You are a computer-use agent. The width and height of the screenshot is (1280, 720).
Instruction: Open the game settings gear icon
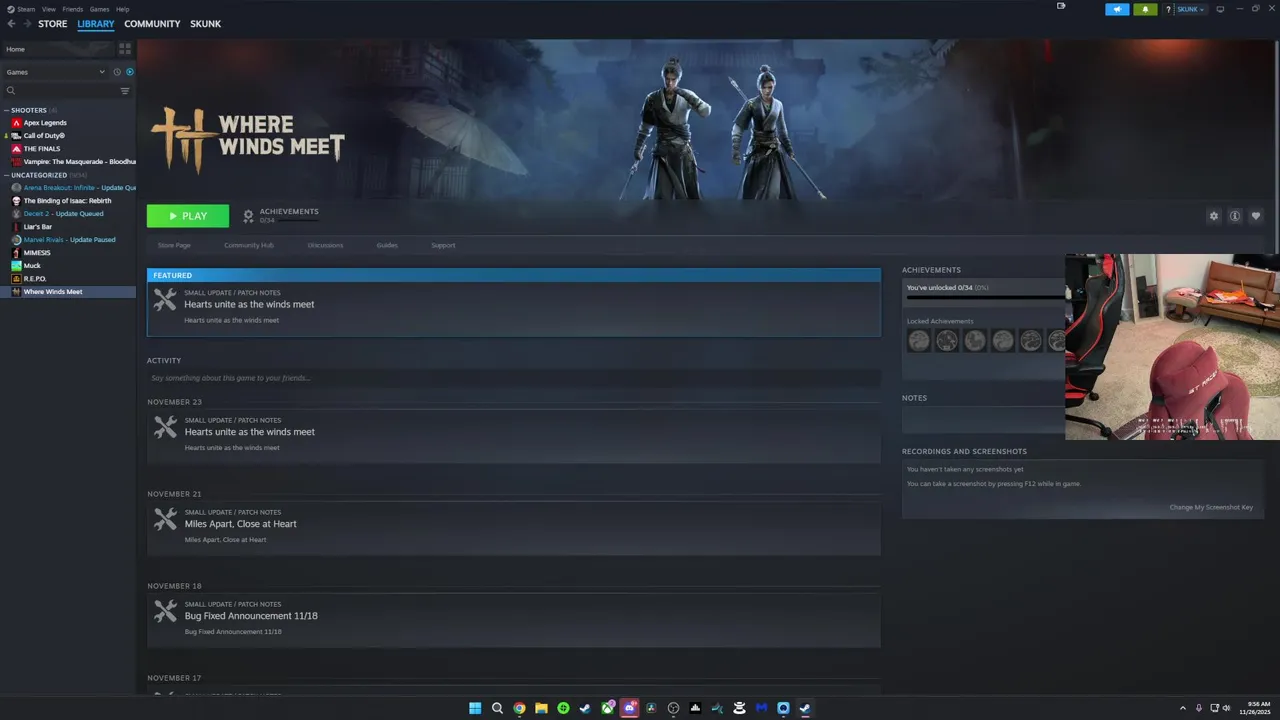tap(1214, 216)
